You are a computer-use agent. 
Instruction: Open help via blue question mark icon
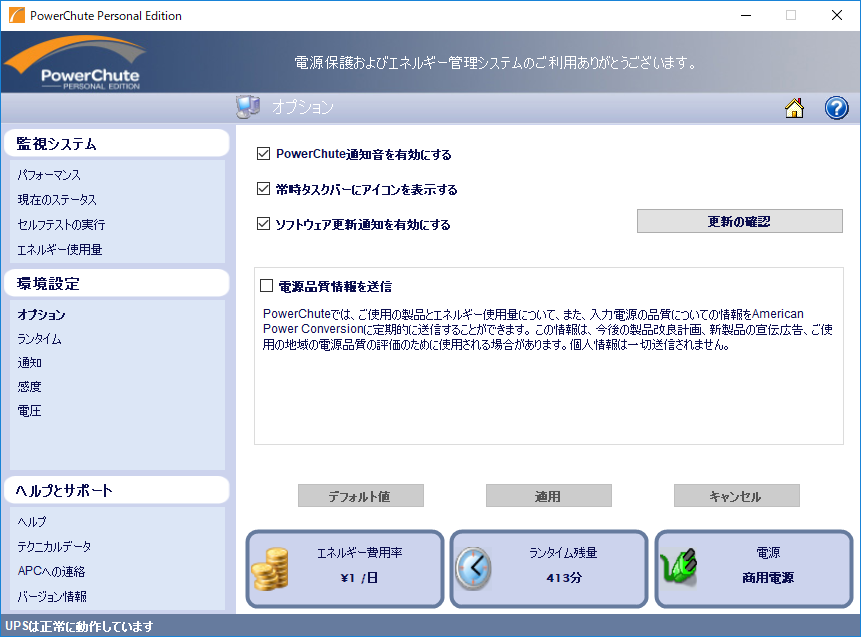coord(836,108)
